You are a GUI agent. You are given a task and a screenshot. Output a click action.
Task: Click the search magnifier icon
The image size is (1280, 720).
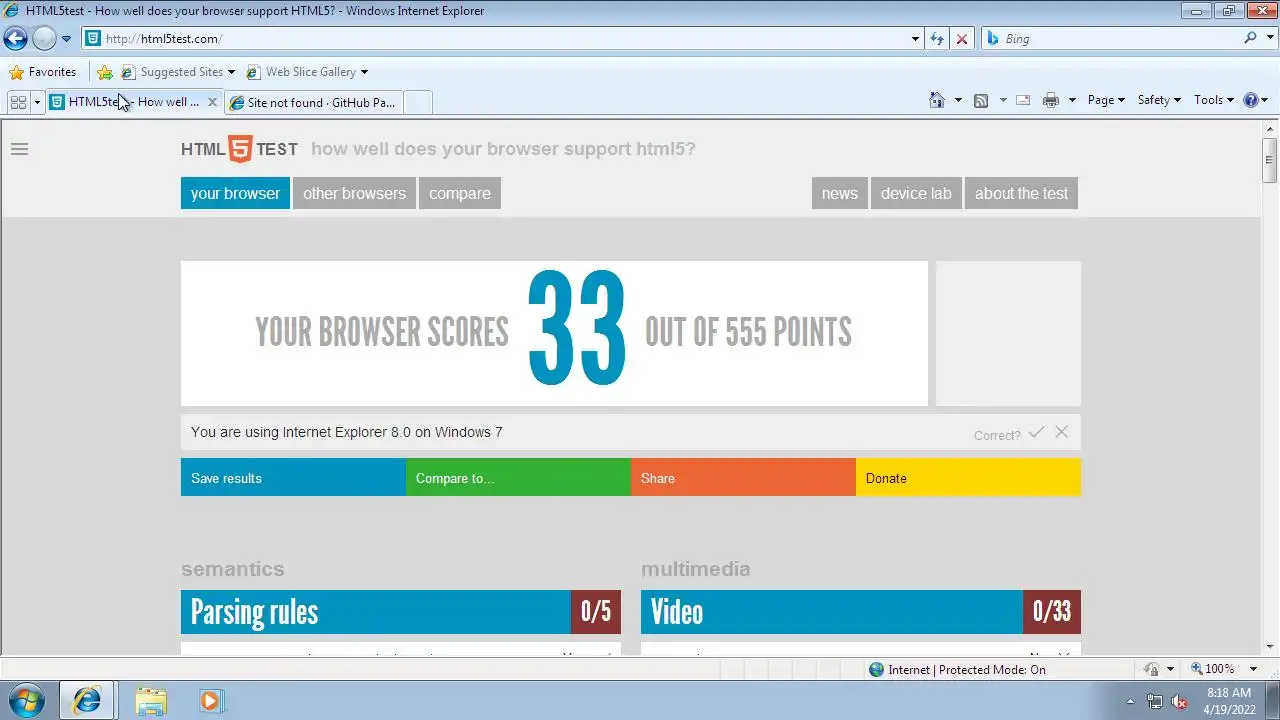point(1250,38)
